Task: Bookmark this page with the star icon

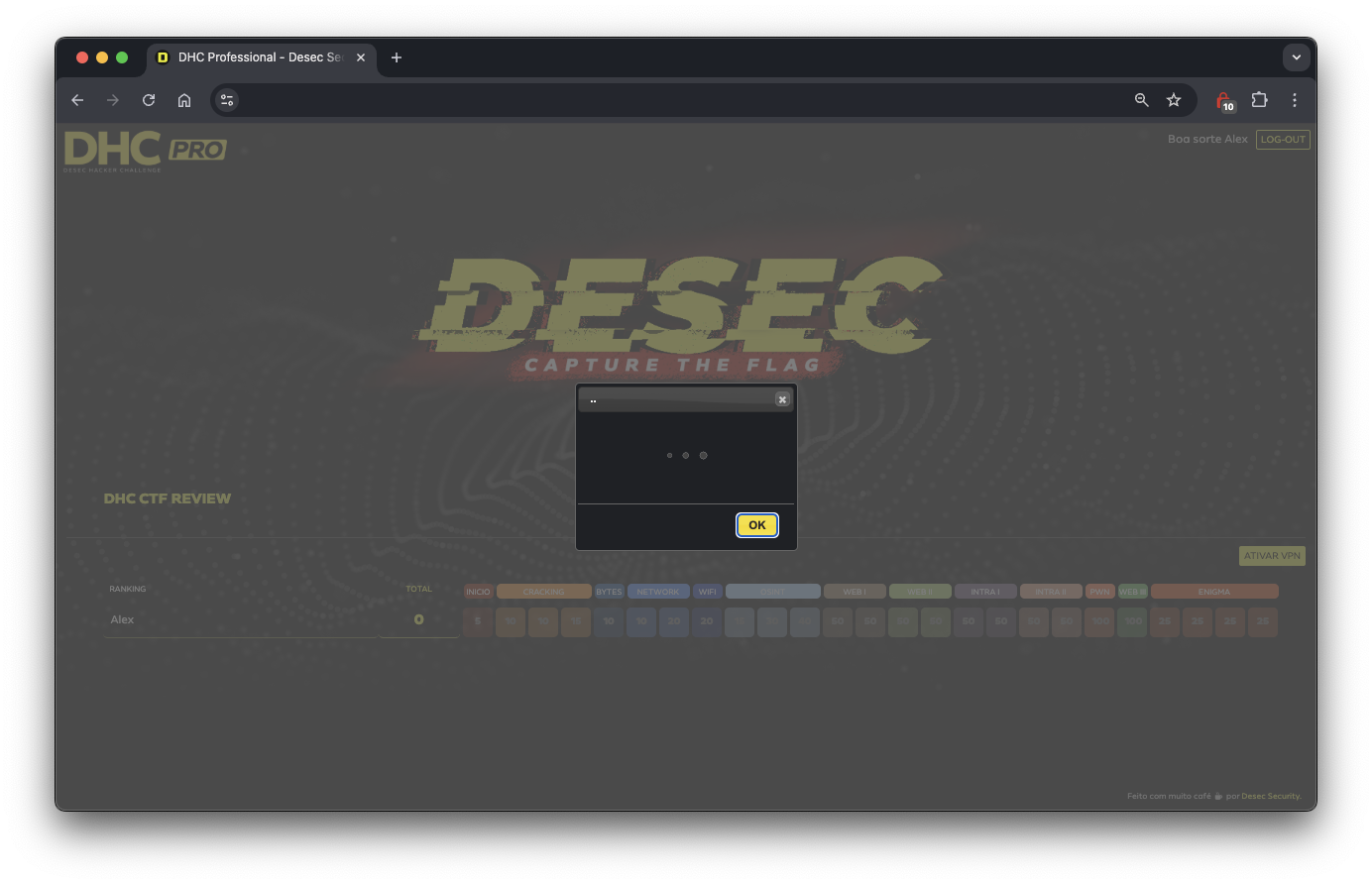Action: [1174, 100]
